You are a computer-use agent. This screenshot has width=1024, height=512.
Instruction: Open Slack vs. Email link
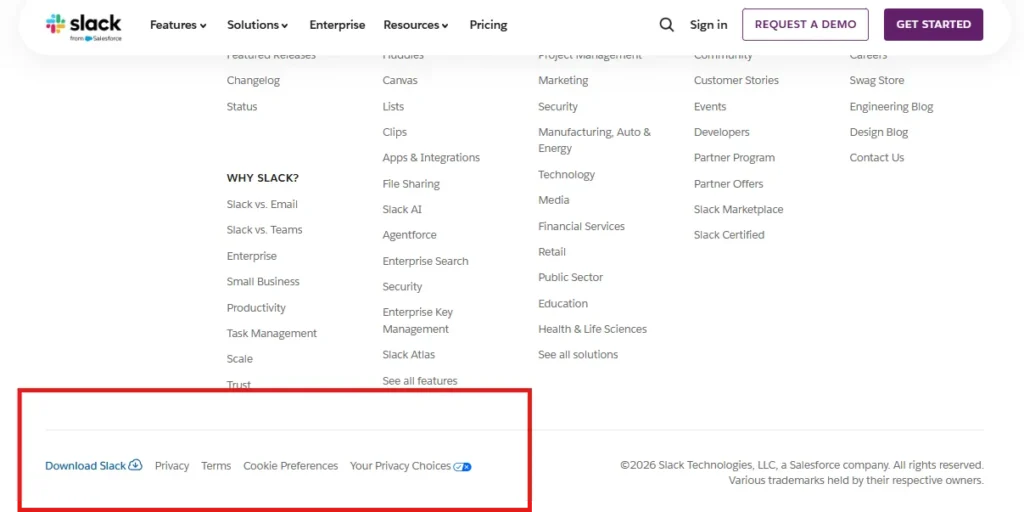(262, 204)
